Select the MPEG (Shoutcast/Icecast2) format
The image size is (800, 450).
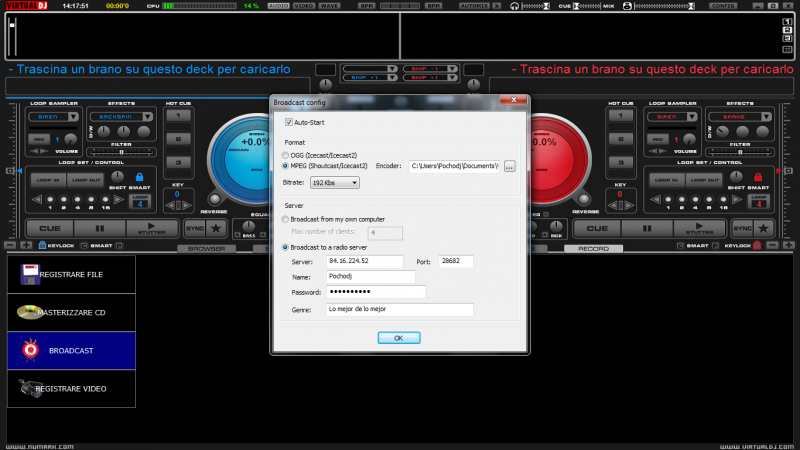point(285,166)
